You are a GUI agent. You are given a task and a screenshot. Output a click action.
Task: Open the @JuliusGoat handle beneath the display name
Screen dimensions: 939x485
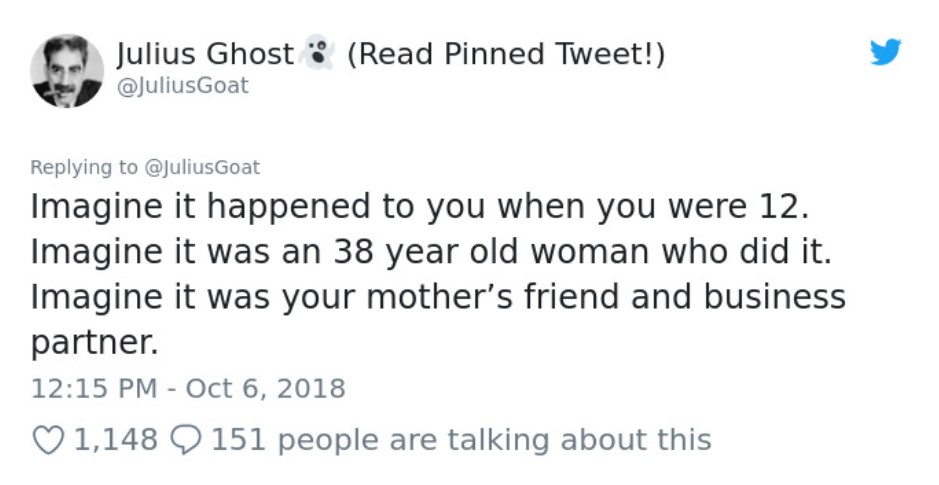tap(183, 86)
